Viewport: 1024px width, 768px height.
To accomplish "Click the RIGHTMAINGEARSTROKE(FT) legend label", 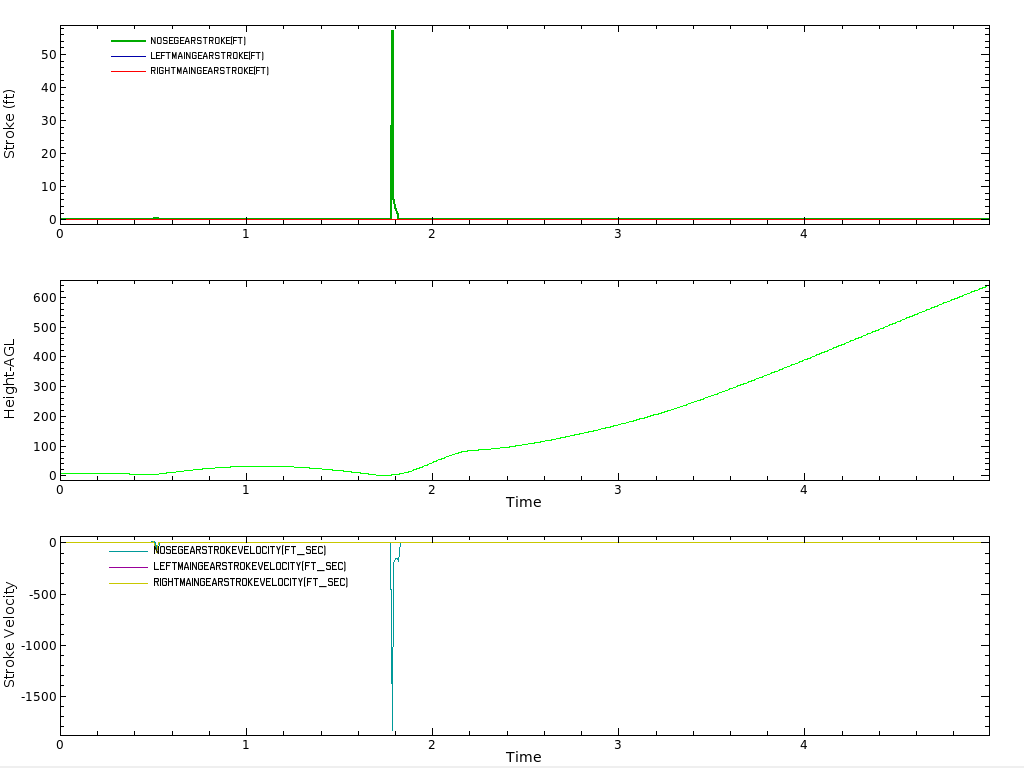I will click(x=209, y=71).
